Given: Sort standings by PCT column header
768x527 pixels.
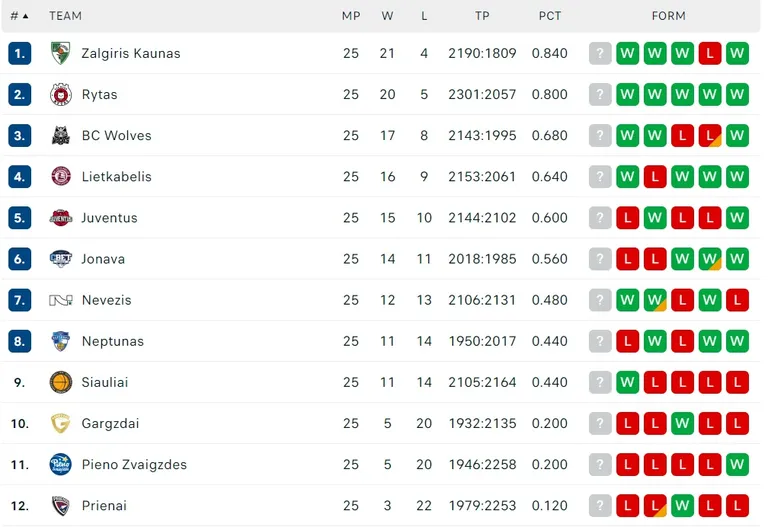Looking at the screenshot, I should [550, 16].
